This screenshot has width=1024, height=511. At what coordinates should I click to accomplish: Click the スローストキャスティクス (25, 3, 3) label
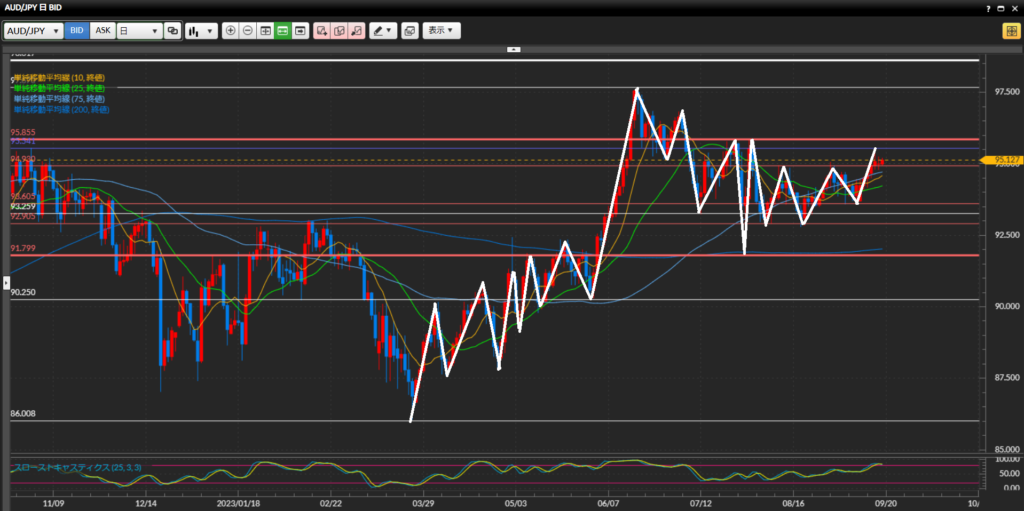pos(65,467)
